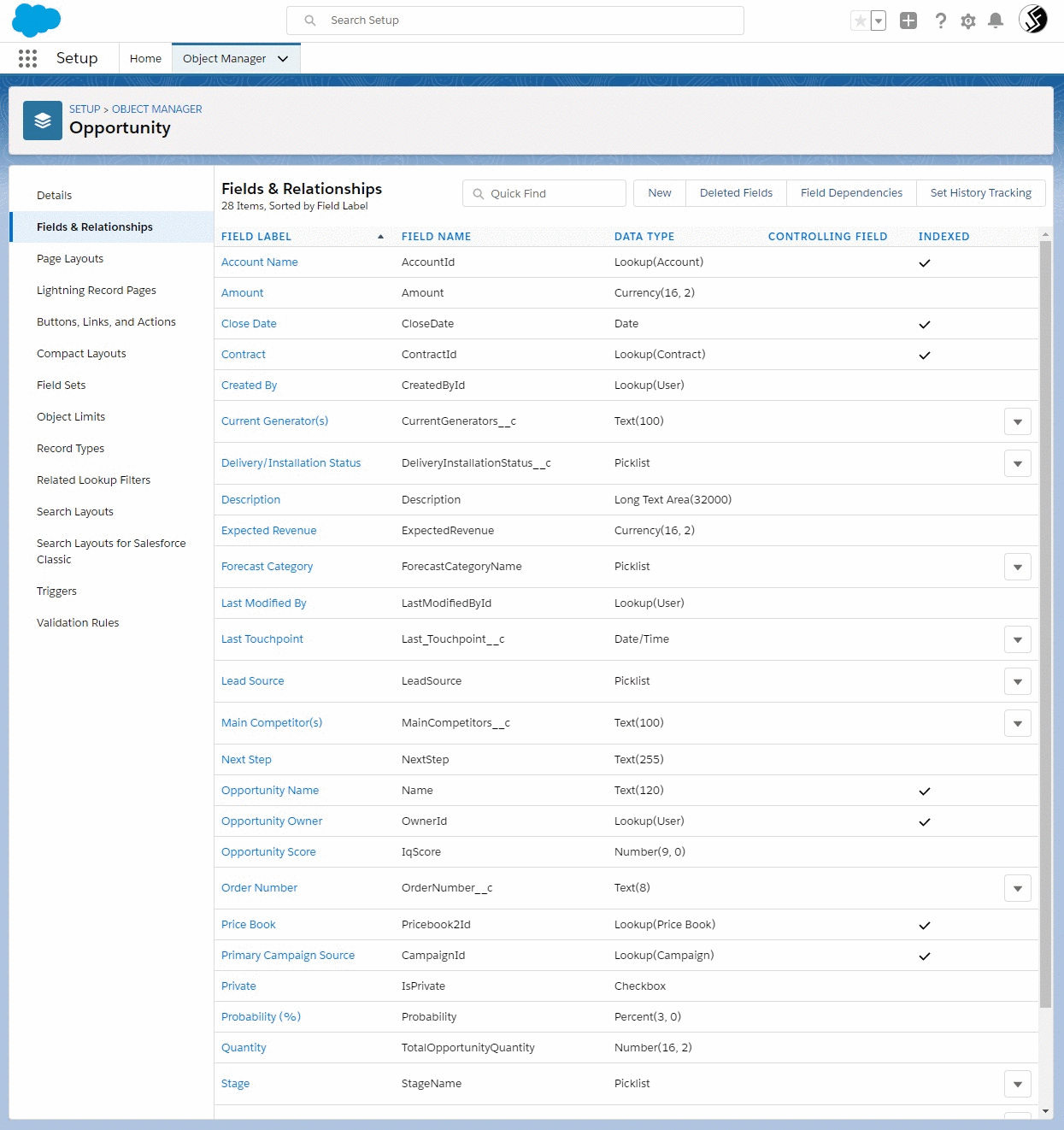Sort by FIELD NAME column header
The height and width of the screenshot is (1130, 1064).
[x=436, y=237]
